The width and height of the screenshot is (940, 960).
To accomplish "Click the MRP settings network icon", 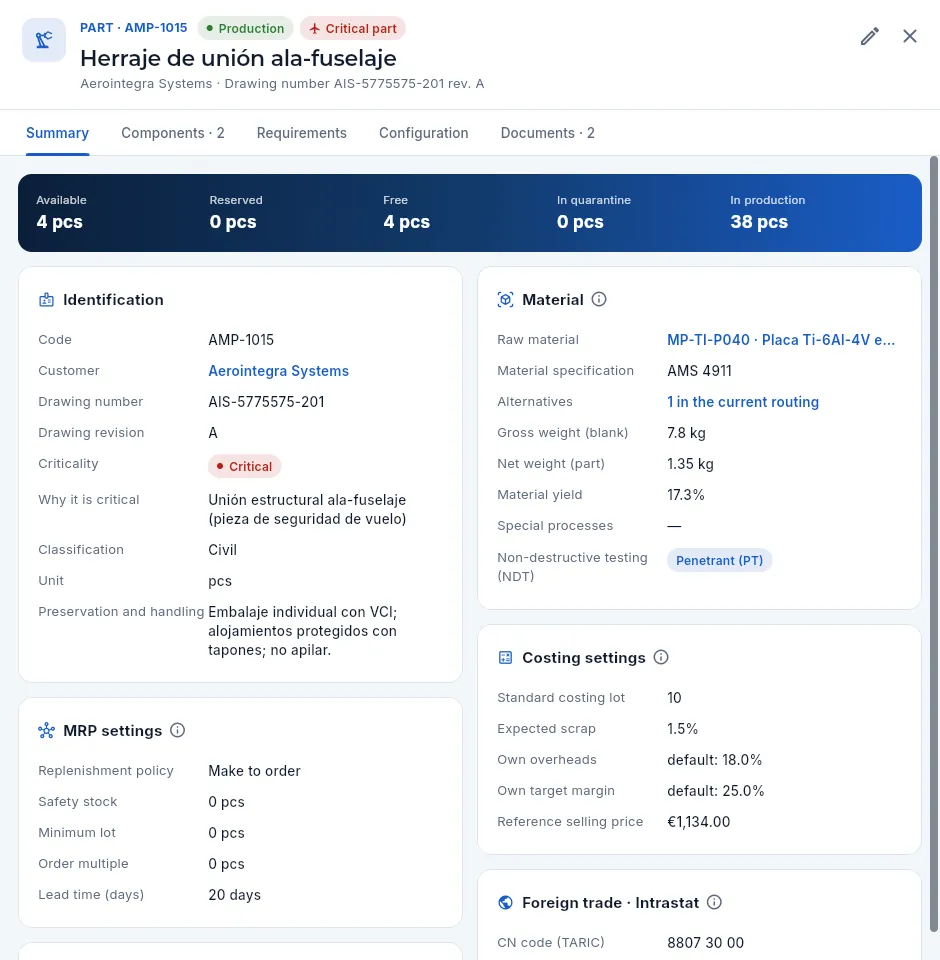I will click(47, 730).
